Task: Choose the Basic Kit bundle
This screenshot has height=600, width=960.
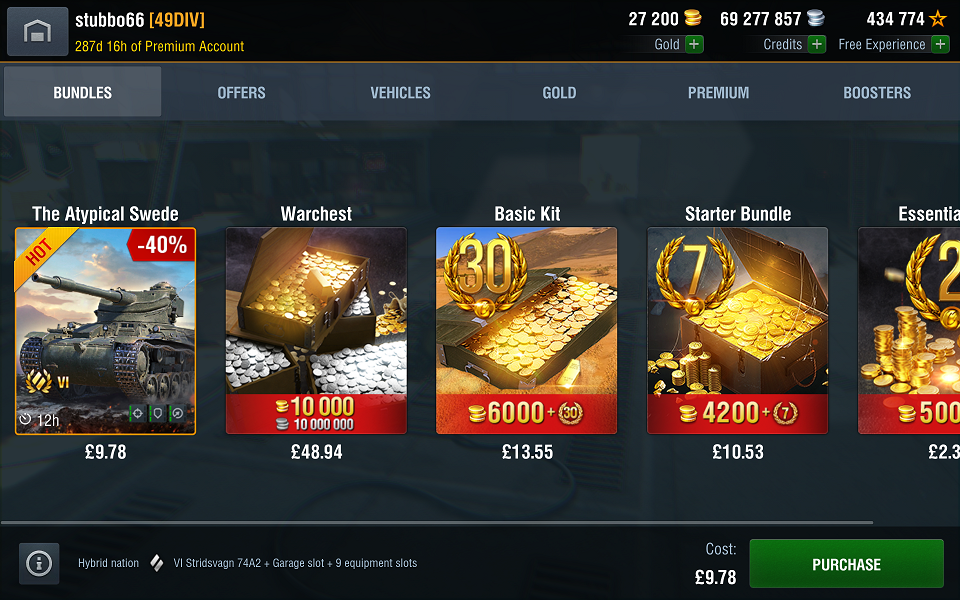Action: [527, 331]
